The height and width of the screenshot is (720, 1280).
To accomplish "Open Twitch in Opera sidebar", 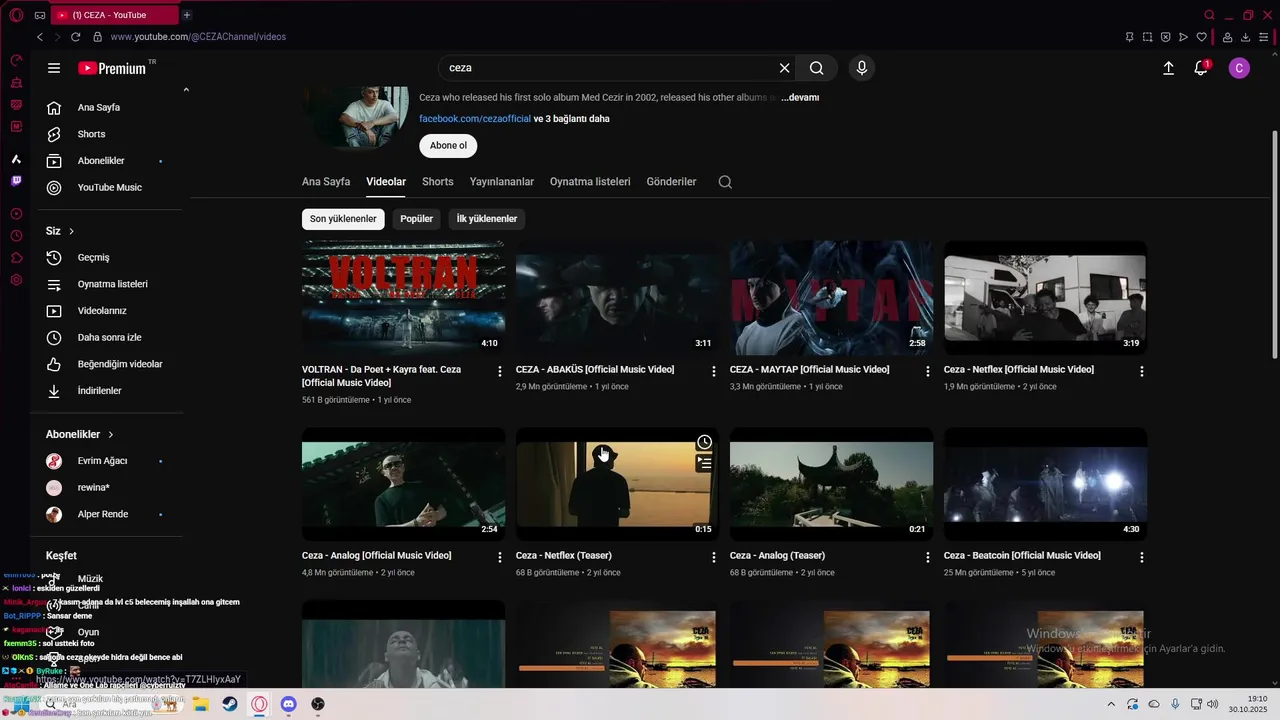I will tap(16, 181).
